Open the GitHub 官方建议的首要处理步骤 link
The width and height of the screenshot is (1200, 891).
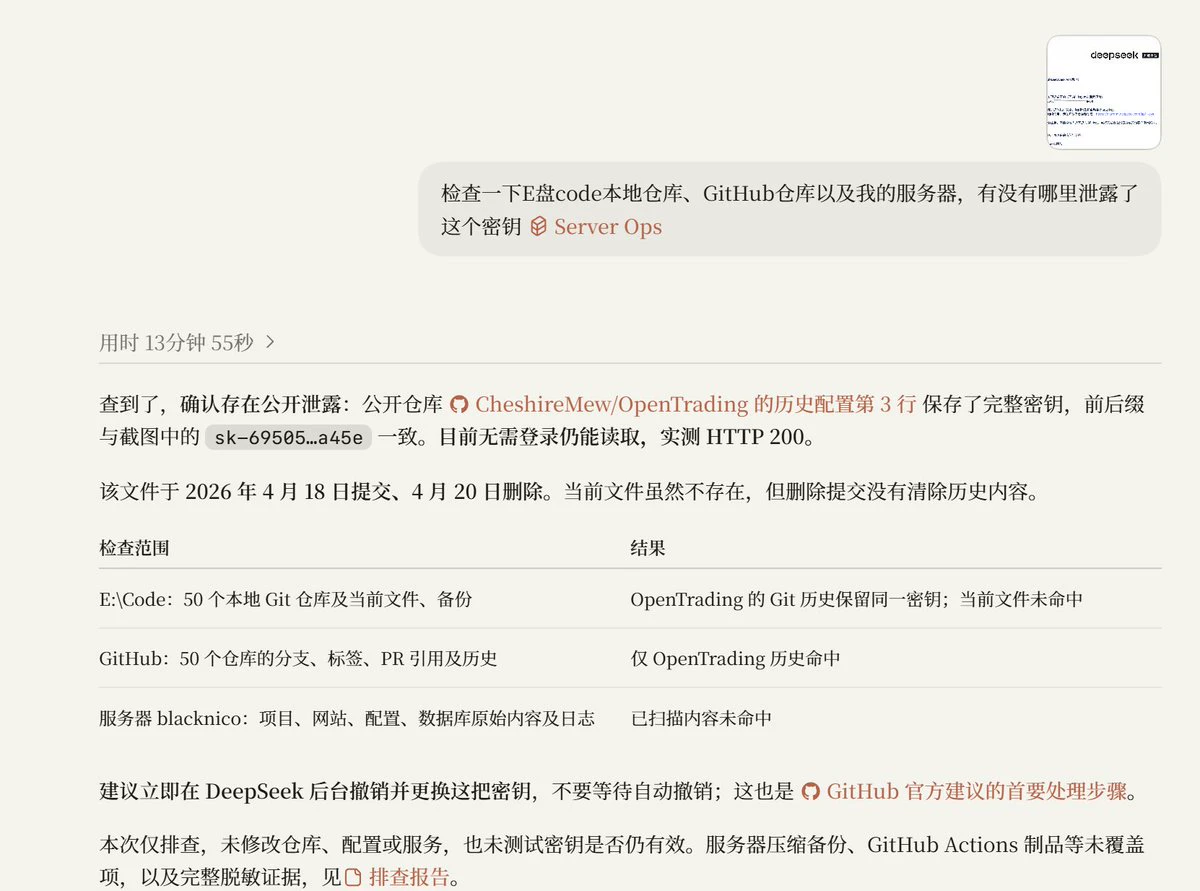965,791
